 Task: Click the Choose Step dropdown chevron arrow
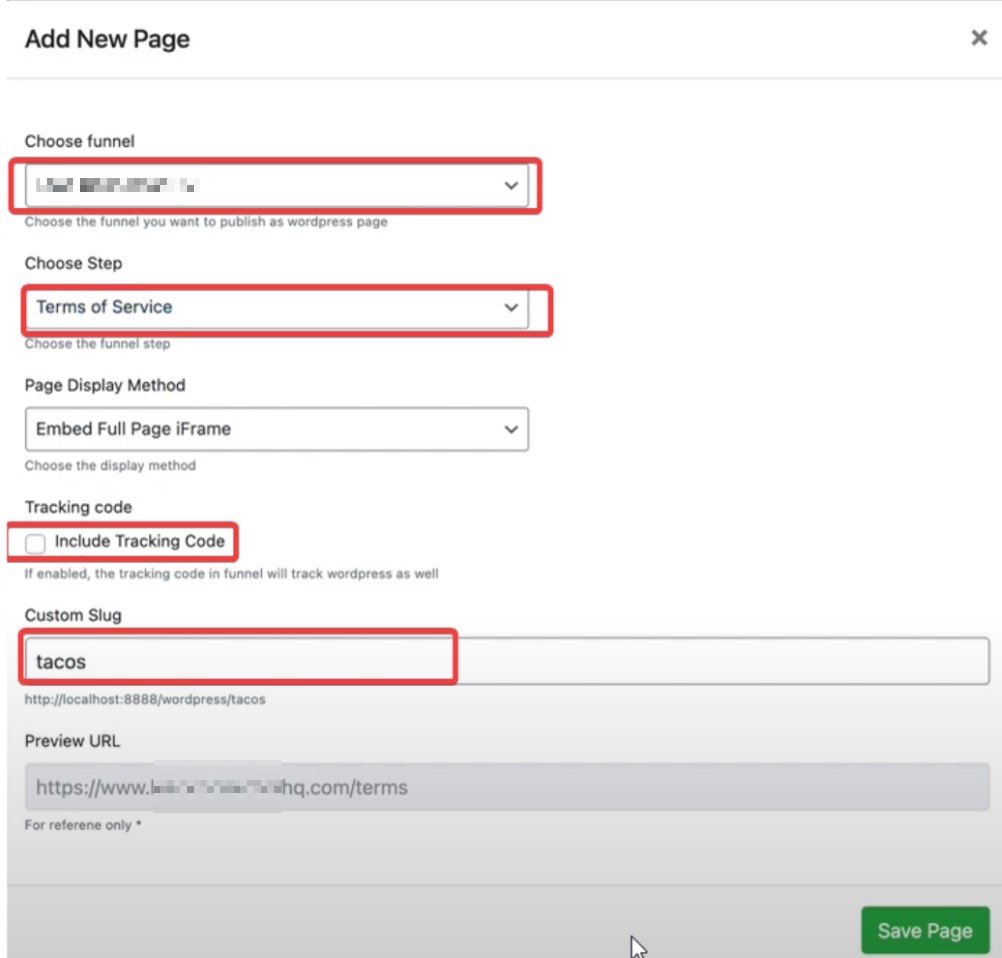coord(512,307)
